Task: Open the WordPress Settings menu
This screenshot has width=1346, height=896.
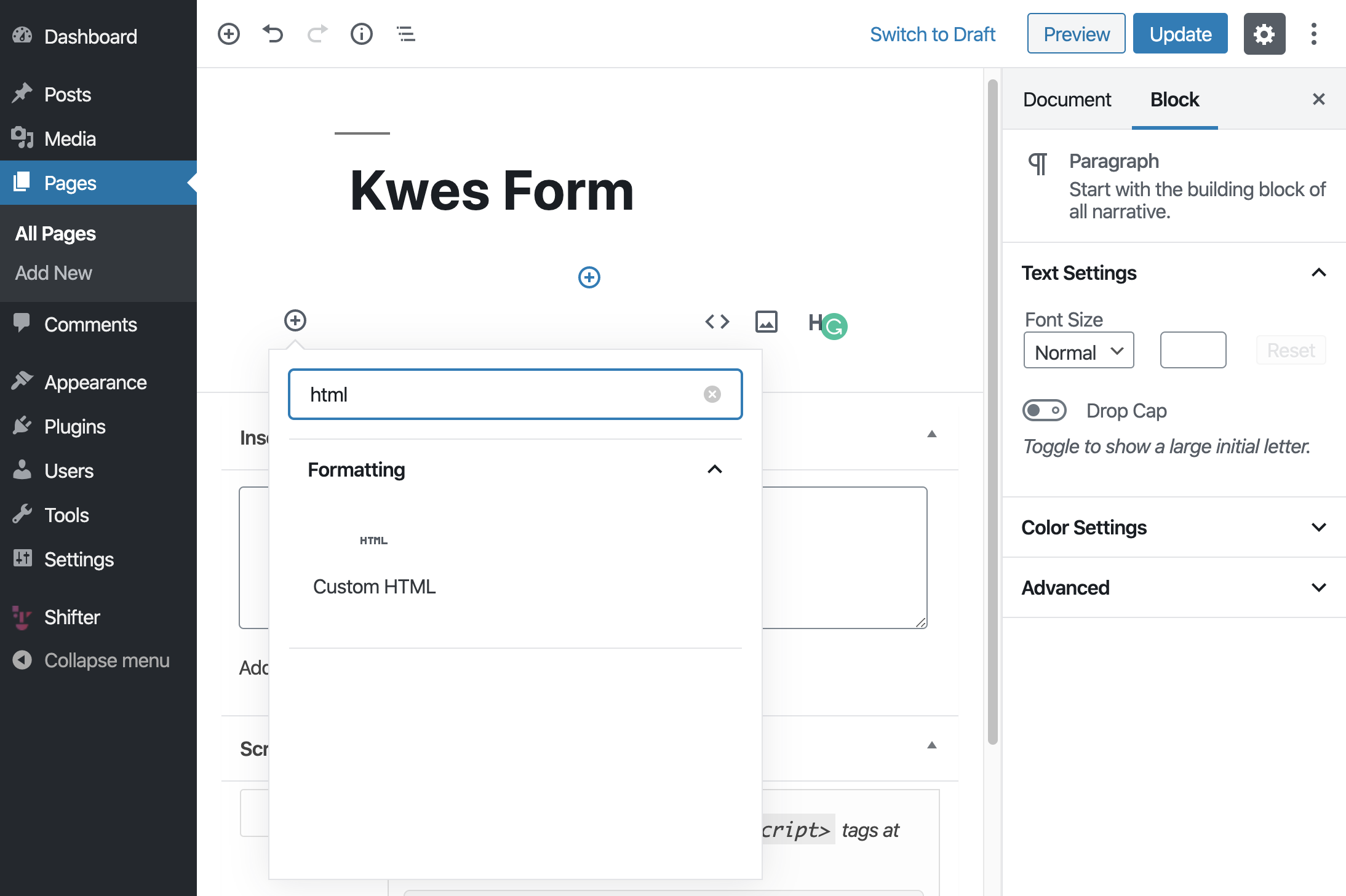Action: 98,559
